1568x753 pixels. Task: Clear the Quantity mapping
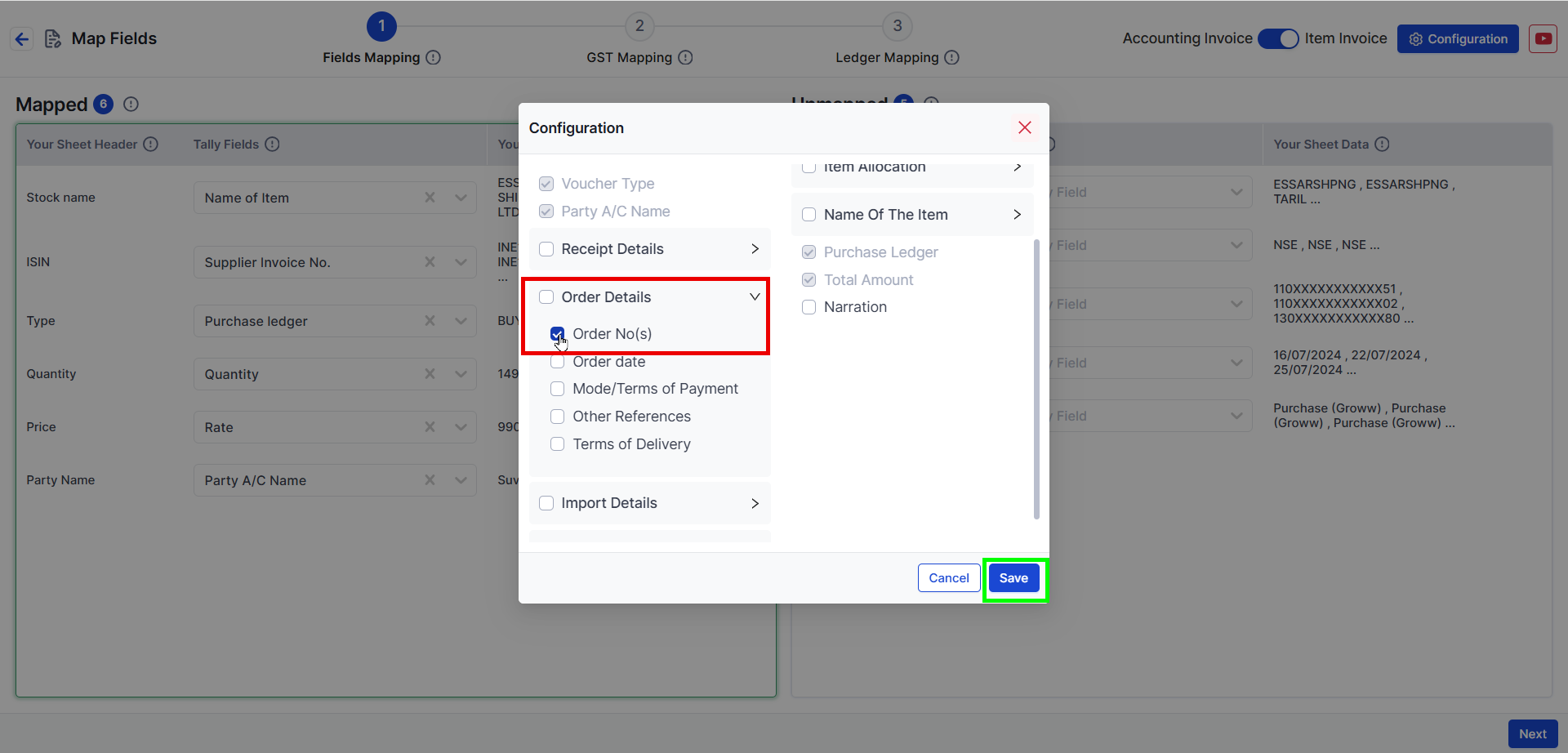tap(430, 374)
